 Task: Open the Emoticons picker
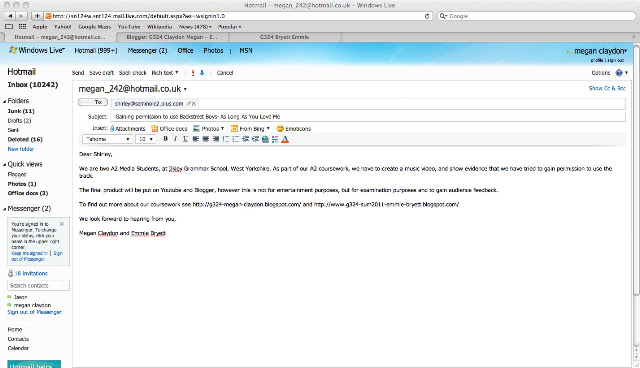coord(294,129)
